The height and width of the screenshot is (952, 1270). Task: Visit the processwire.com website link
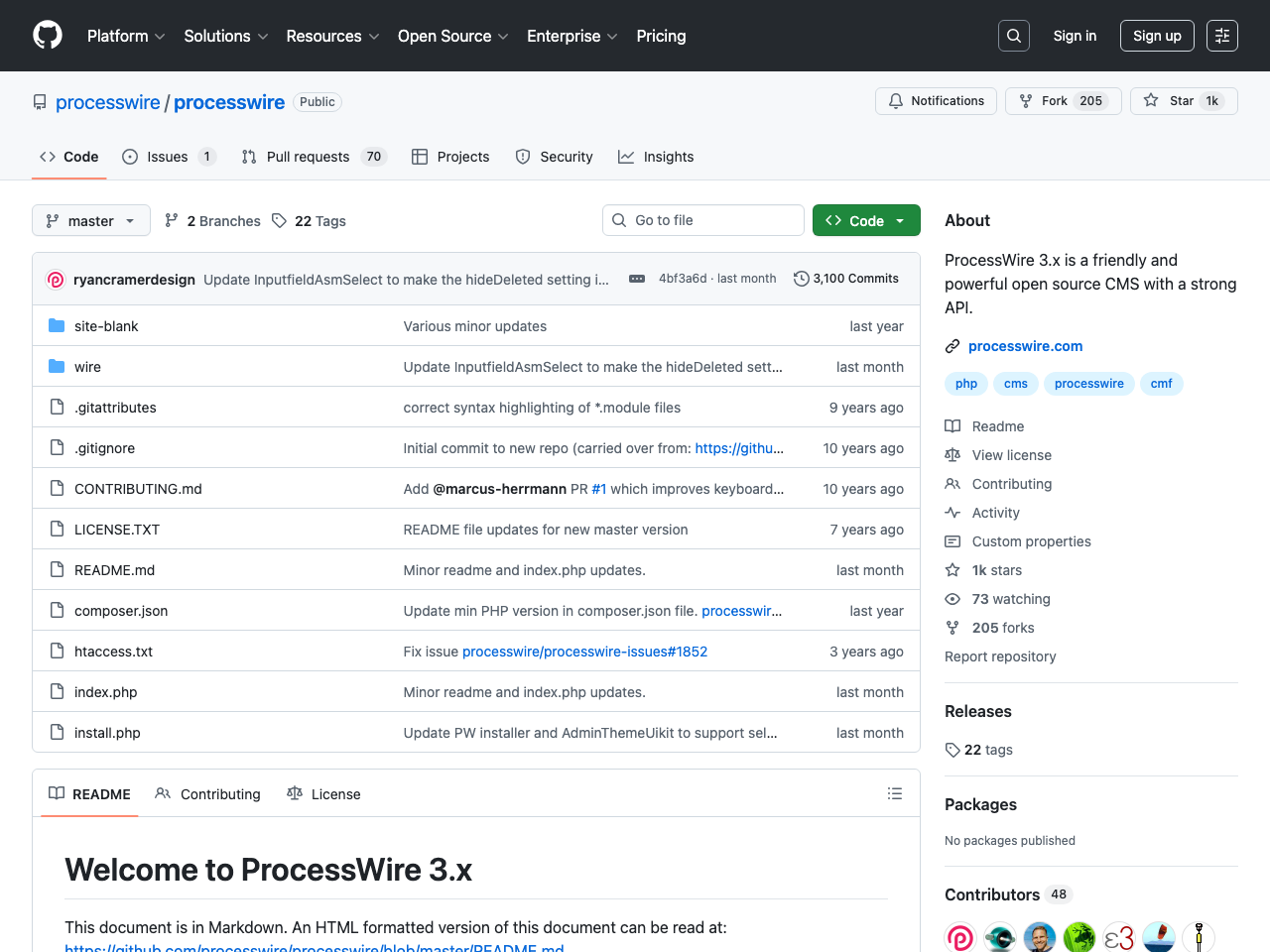(1025, 345)
